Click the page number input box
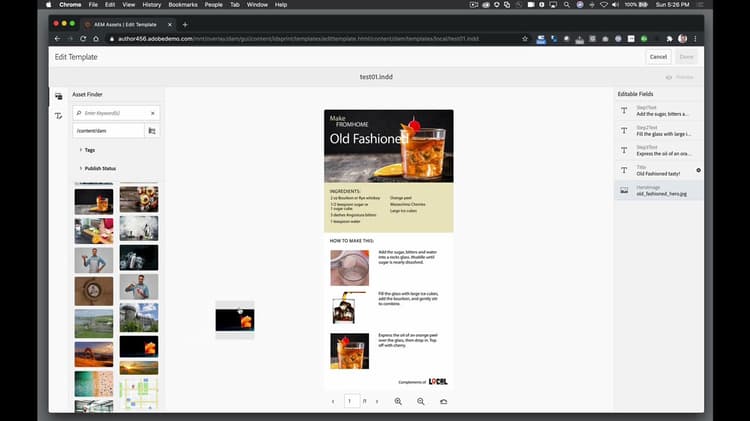 352,401
